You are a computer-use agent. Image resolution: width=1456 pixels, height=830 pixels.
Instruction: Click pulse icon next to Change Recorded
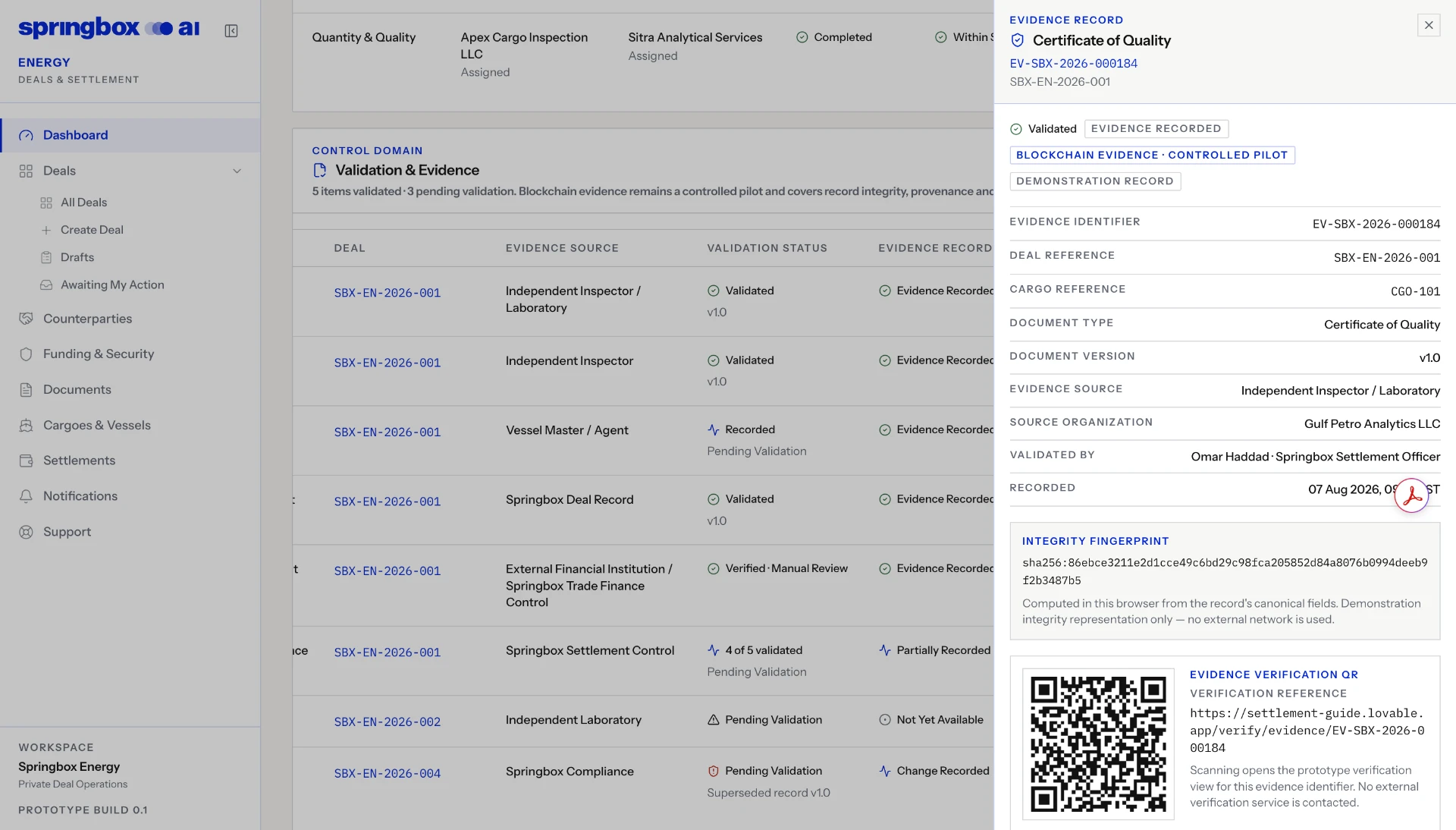click(884, 771)
